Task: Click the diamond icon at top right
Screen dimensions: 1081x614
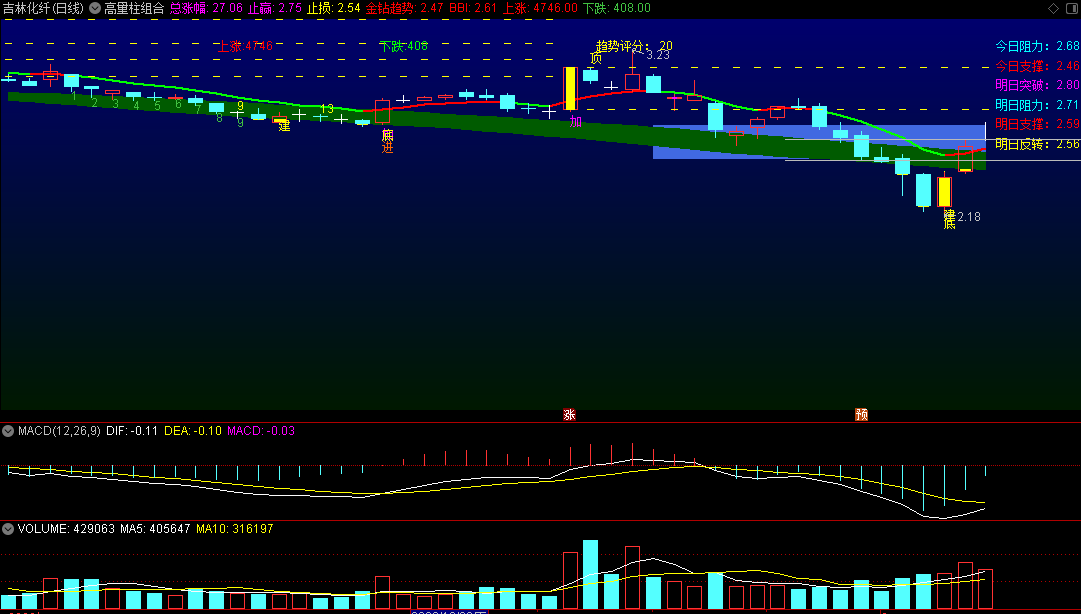Action: (1053, 8)
